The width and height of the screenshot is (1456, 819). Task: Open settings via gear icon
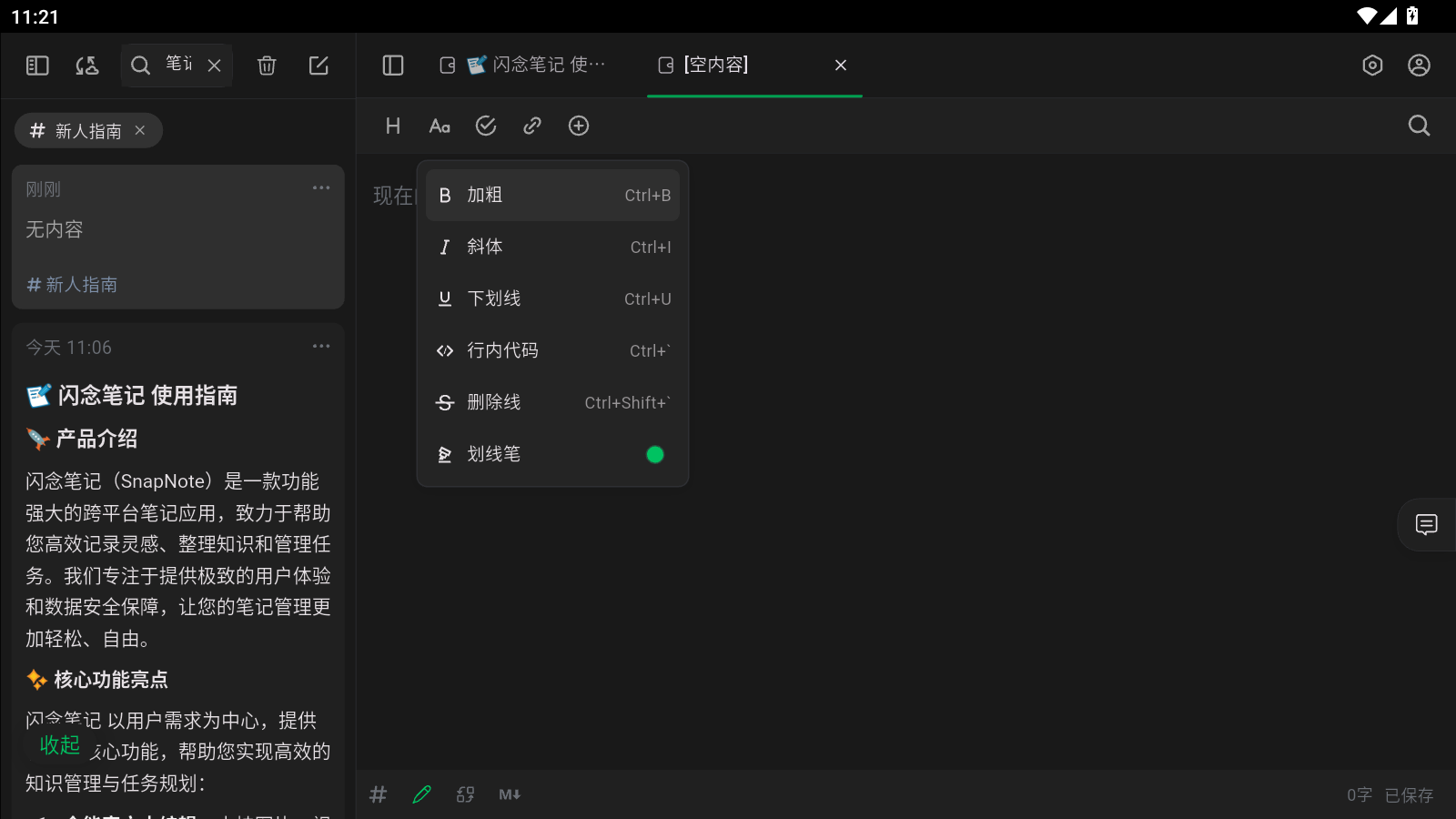[1371, 65]
